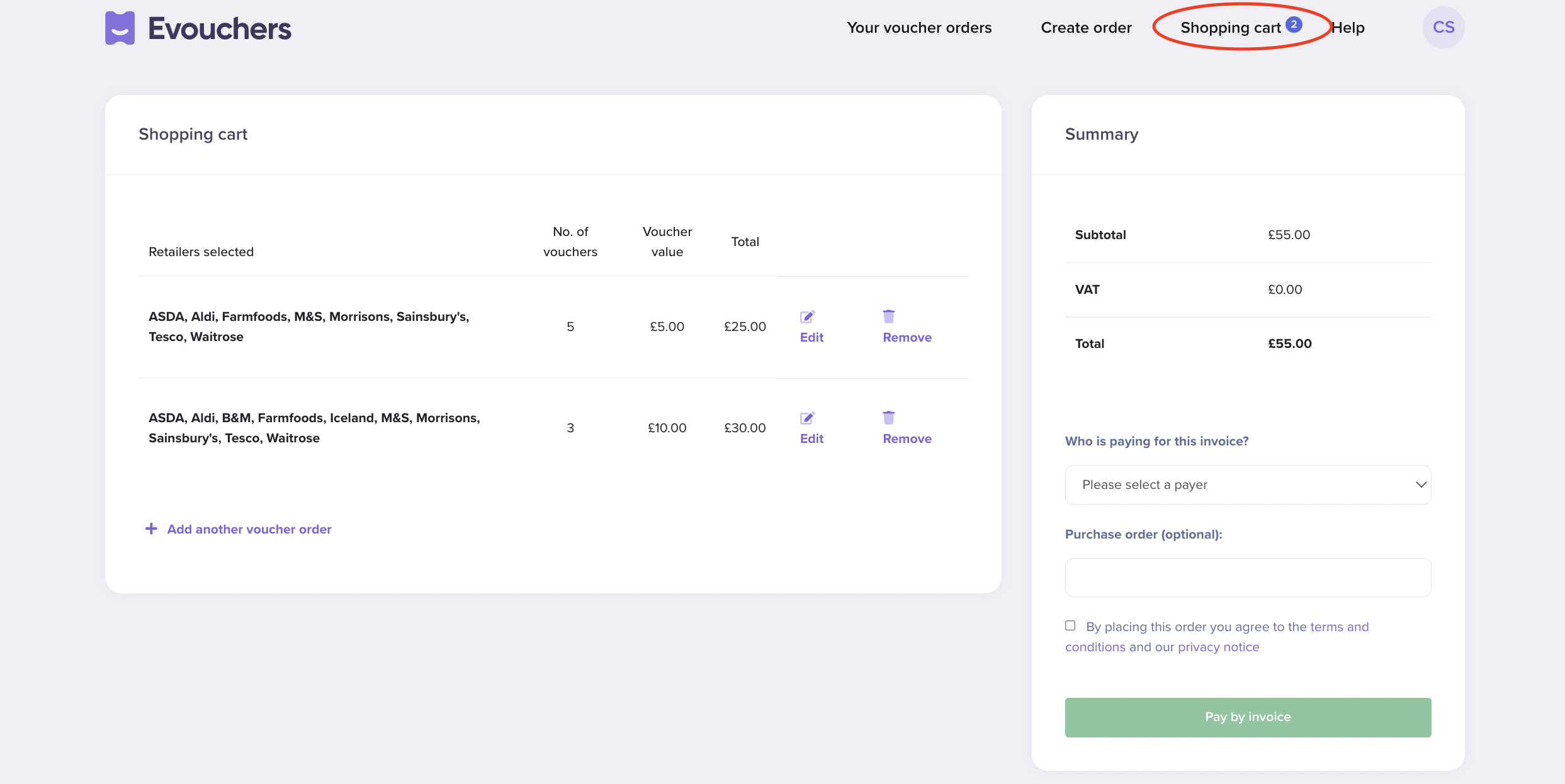1565x784 pixels.
Task: Click the trash icon for the £25.00 order
Action: pos(888,316)
